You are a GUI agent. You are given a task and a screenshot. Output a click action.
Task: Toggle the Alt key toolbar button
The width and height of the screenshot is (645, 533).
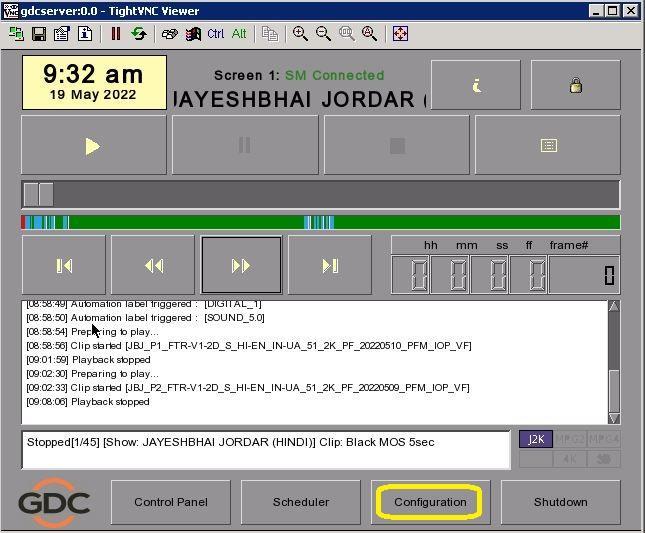239,34
